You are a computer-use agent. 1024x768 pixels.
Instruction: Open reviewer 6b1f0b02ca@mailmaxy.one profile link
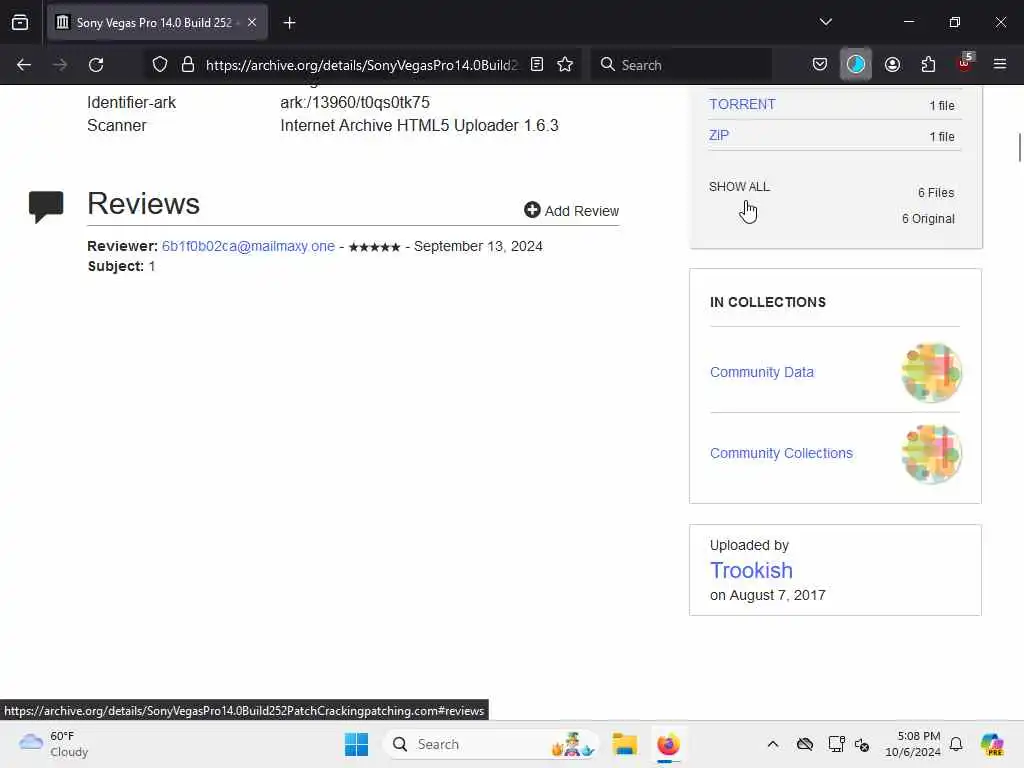click(248, 246)
